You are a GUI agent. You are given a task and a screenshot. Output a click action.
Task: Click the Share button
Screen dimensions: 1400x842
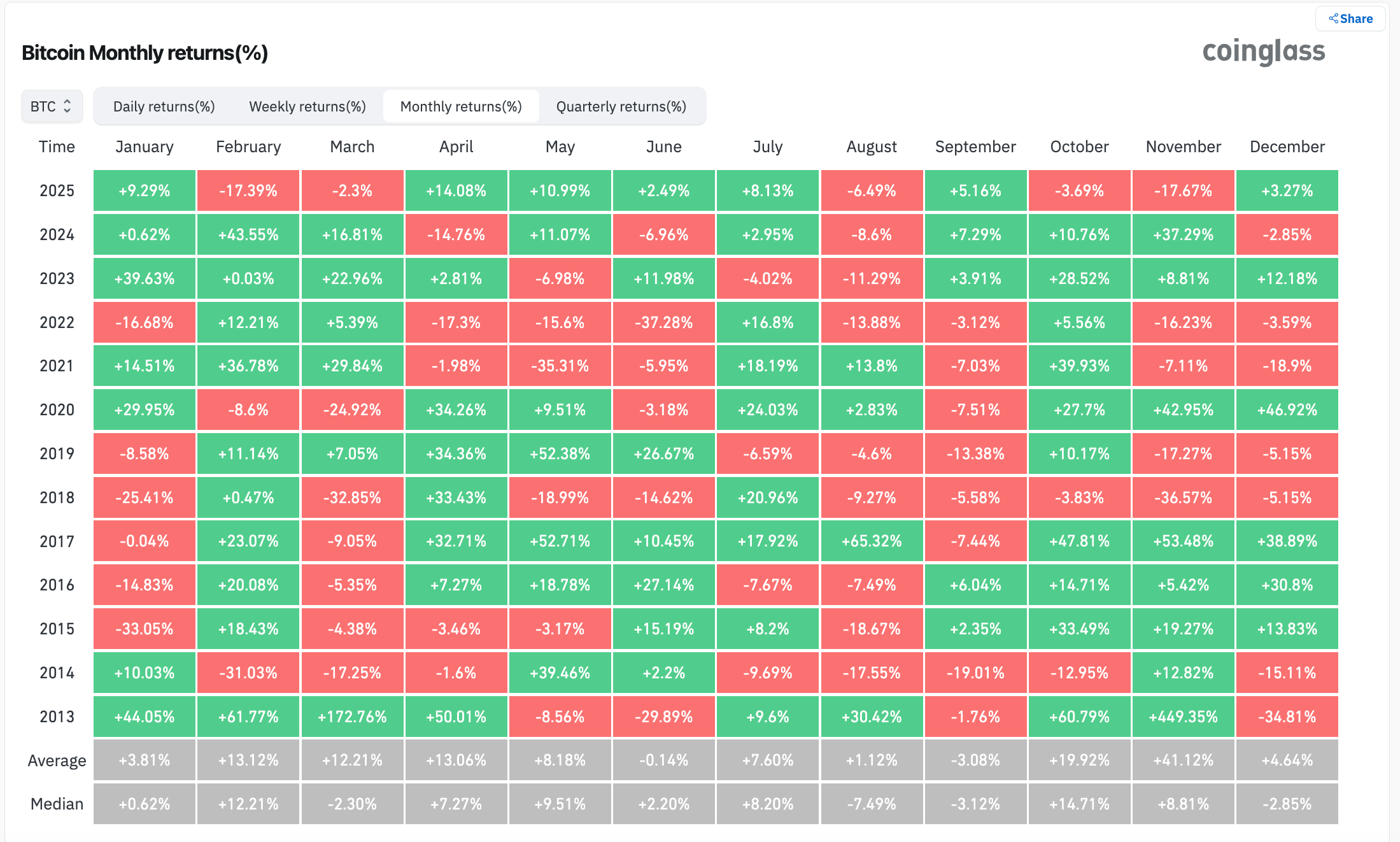(1350, 18)
